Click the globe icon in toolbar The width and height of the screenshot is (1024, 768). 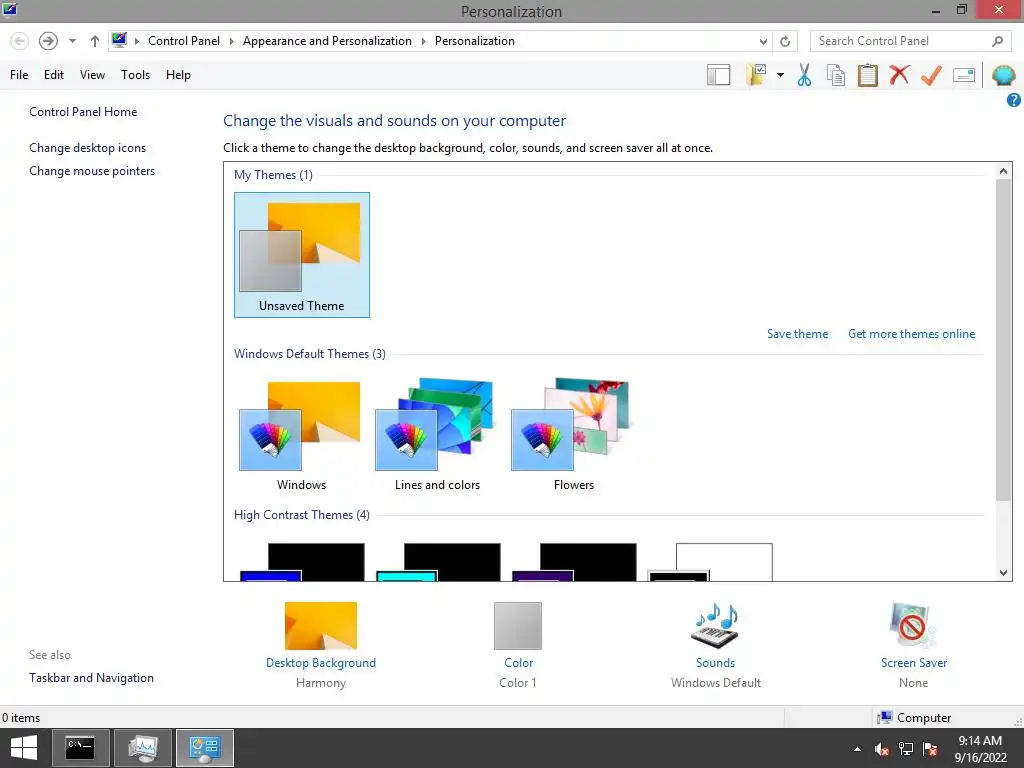(1004, 75)
